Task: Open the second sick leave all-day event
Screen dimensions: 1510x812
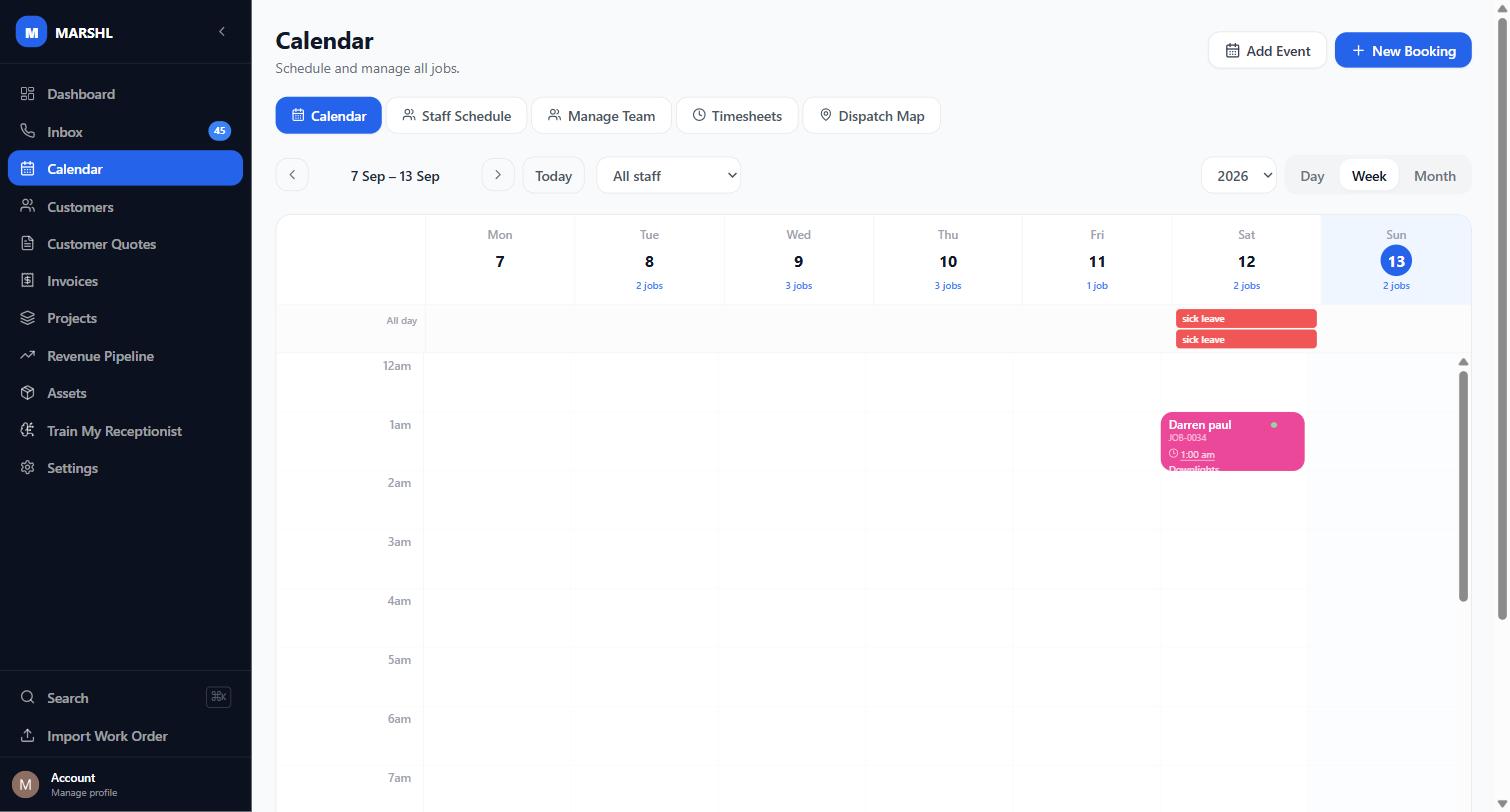Action: pyautogui.click(x=1246, y=339)
